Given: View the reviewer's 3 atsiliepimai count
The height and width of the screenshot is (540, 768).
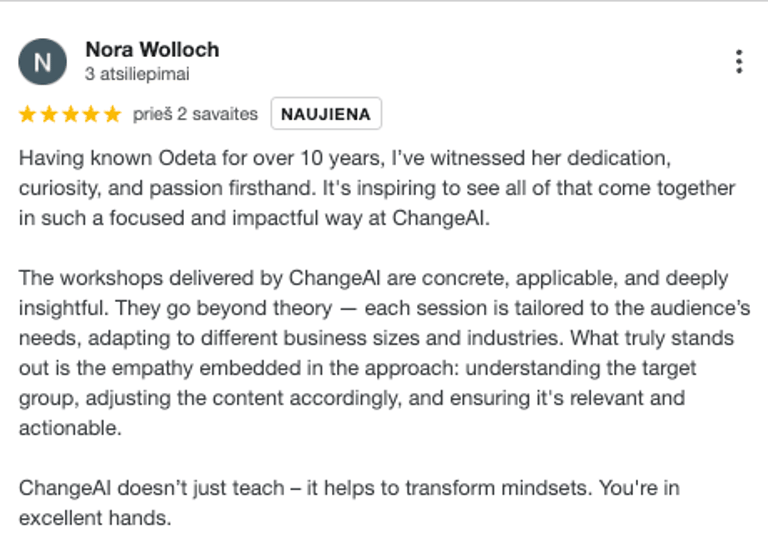Looking at the screenshot, I should tap(137, 74).
